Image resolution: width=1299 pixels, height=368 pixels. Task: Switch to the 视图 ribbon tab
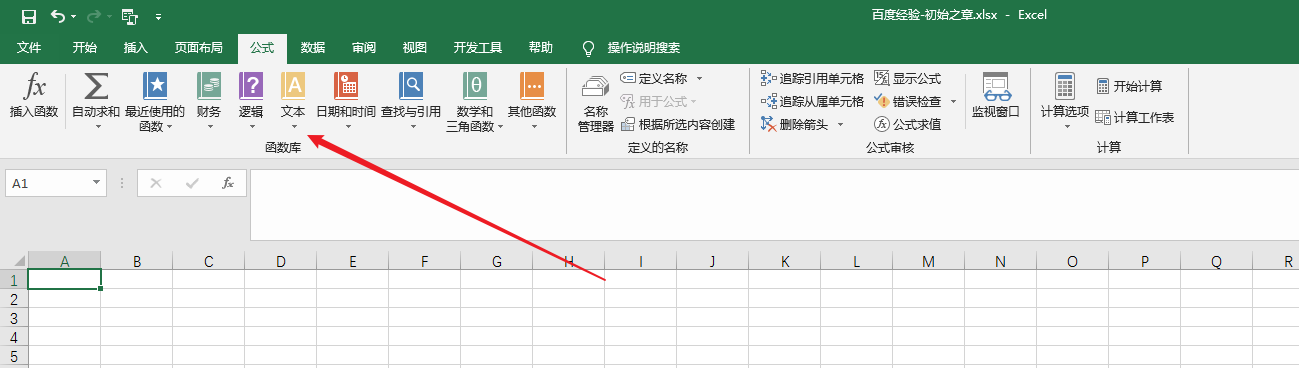(x=414, y=47)
